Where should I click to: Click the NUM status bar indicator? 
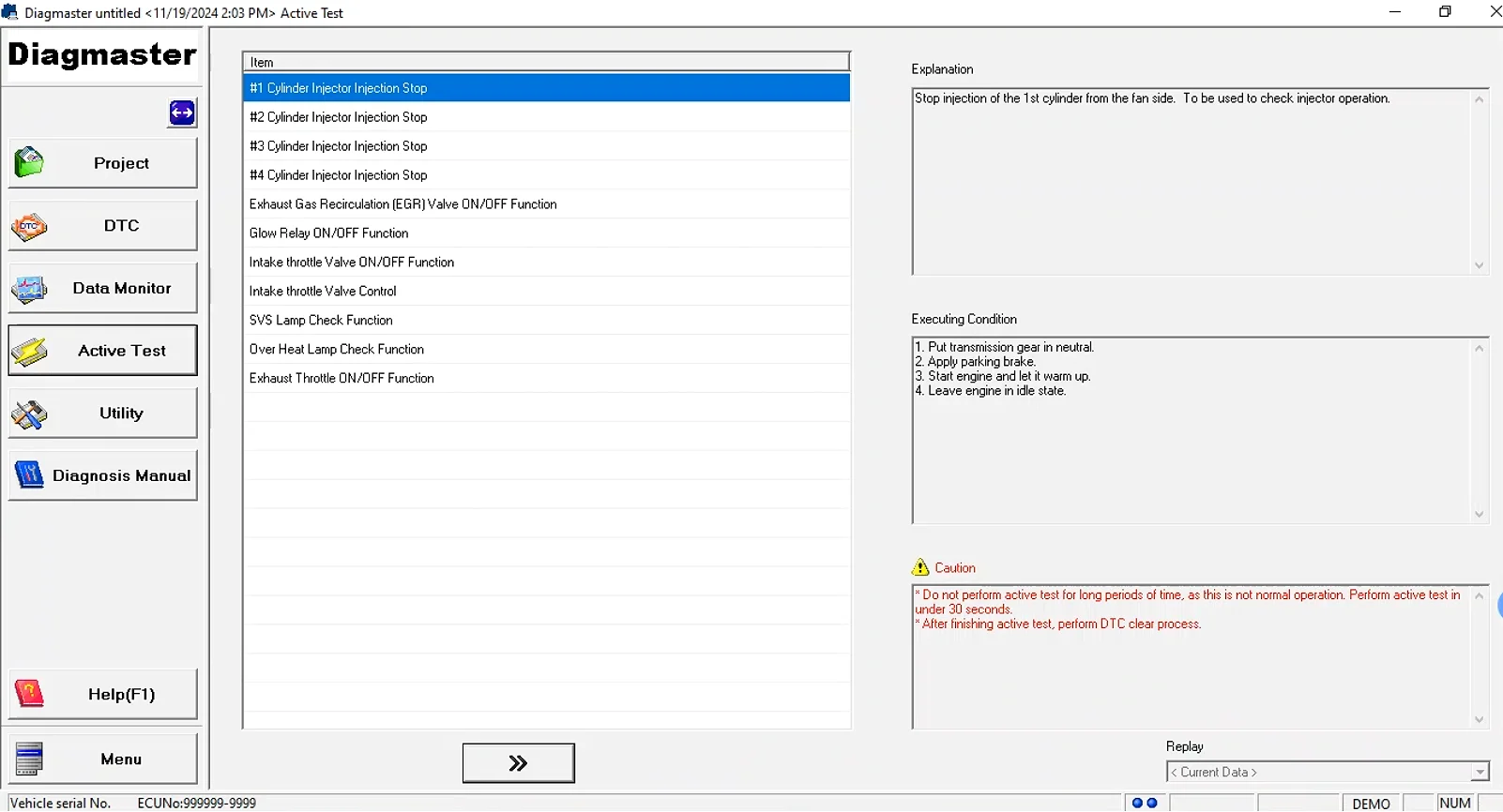tap(1455, 804)
